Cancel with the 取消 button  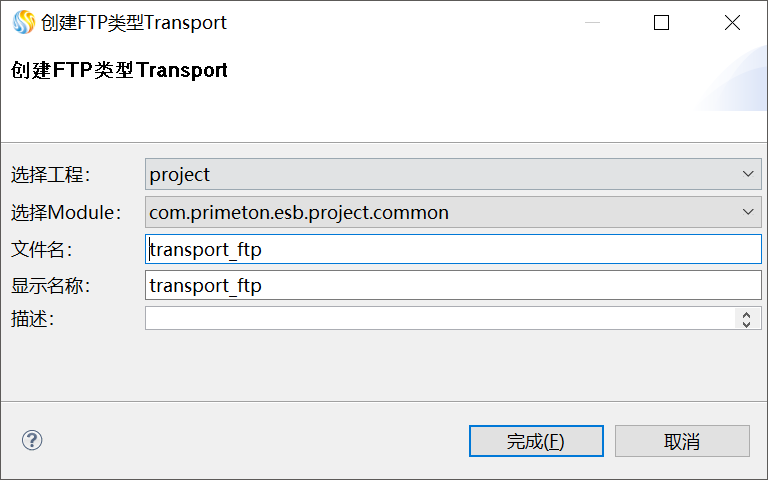tap(682, 441)
